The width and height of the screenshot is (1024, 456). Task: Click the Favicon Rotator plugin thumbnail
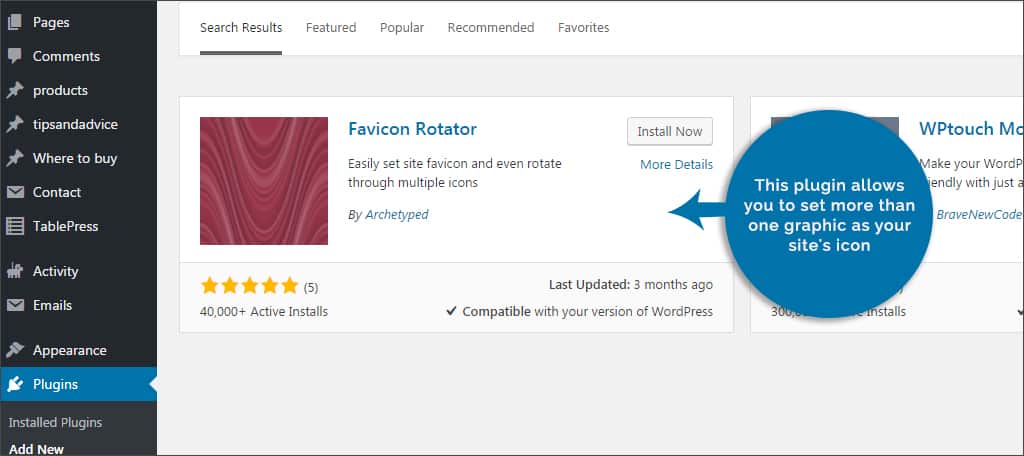click(x=264, y=181)
